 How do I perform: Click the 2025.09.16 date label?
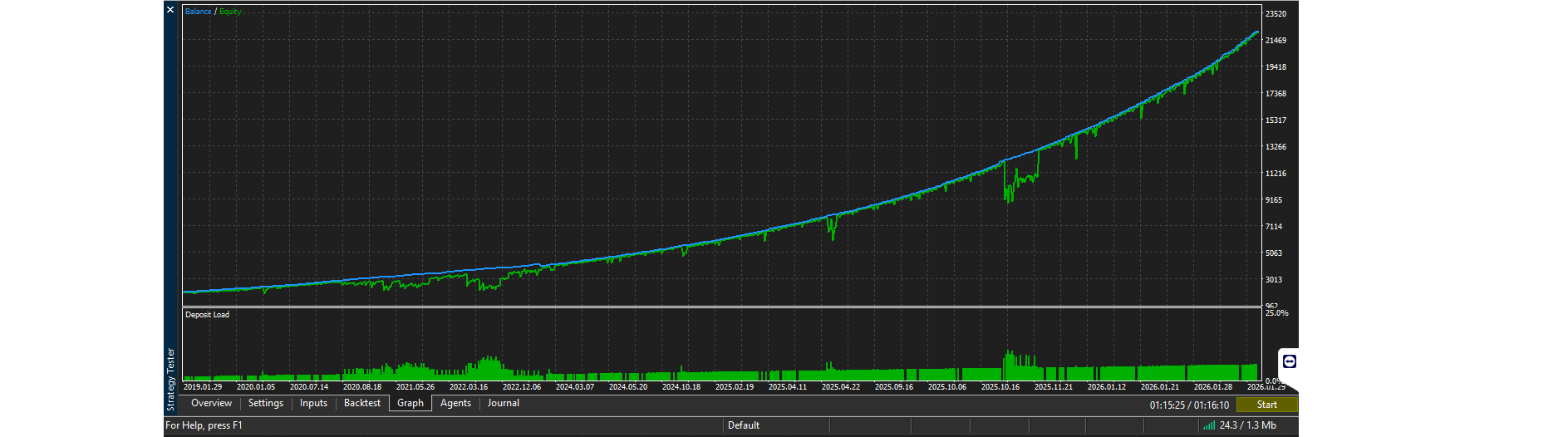(894, 387)
